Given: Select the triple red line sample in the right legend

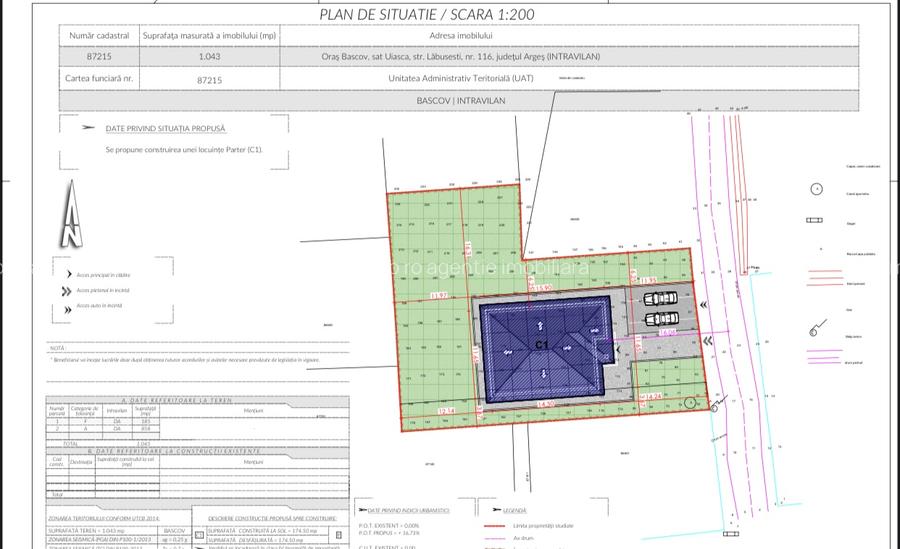Looking at the screenshot, I should tap(825, 278).
